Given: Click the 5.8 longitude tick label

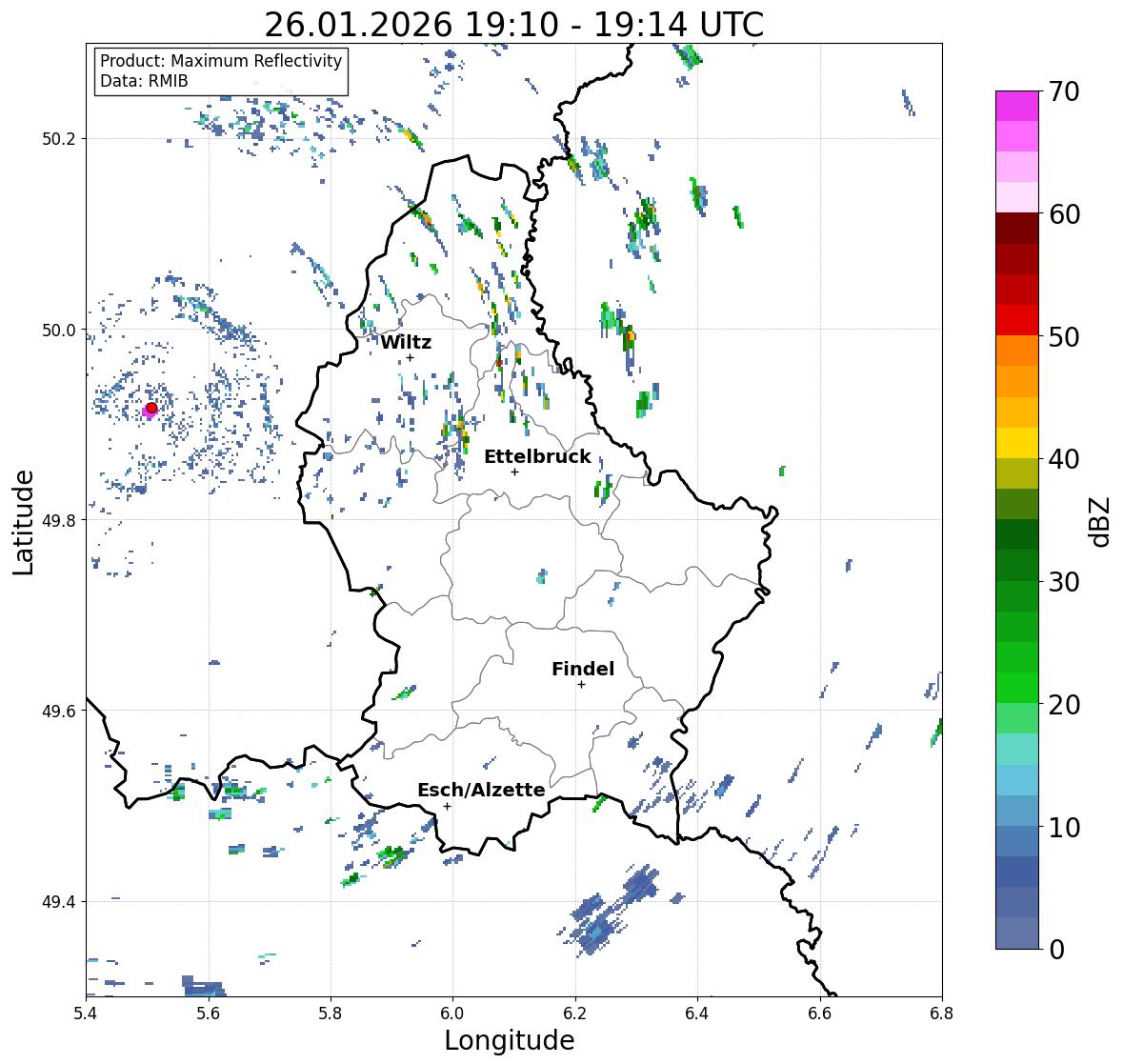Looking at the screenshot, I should (x=331, y=1014).
